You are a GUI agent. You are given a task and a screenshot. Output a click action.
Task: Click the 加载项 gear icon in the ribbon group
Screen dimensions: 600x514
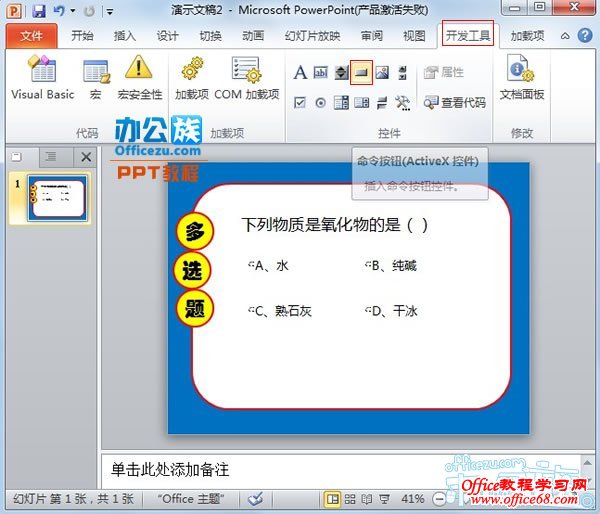pyautogui.click(x=191, y=78)
